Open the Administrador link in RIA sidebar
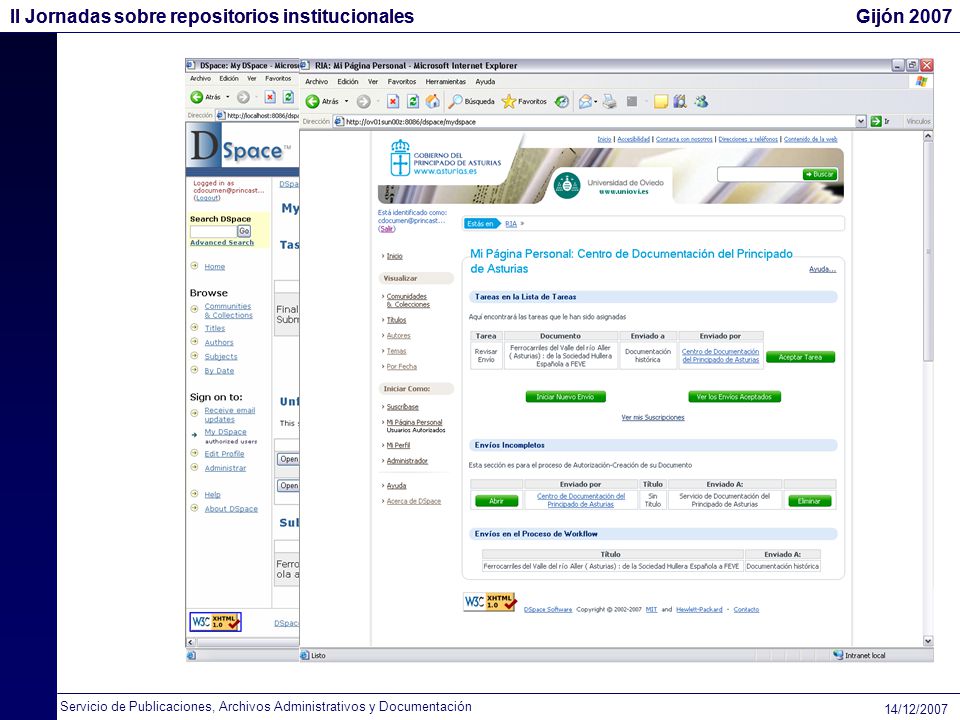Image resolution: width=960 pixels, height=720 pixels. coord(407,461)
